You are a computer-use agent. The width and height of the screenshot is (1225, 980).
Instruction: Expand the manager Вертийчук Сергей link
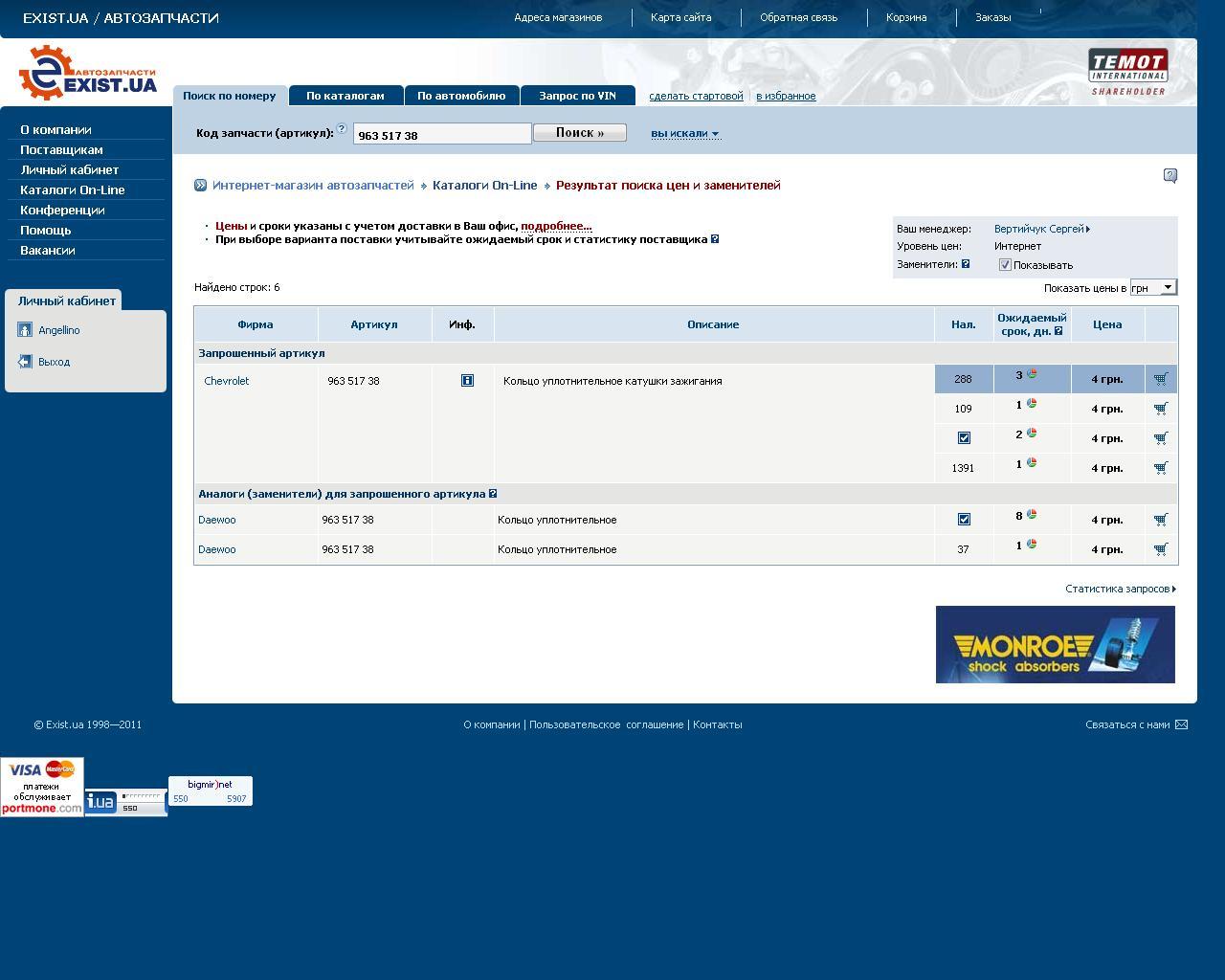click(x=1041, y=229)
